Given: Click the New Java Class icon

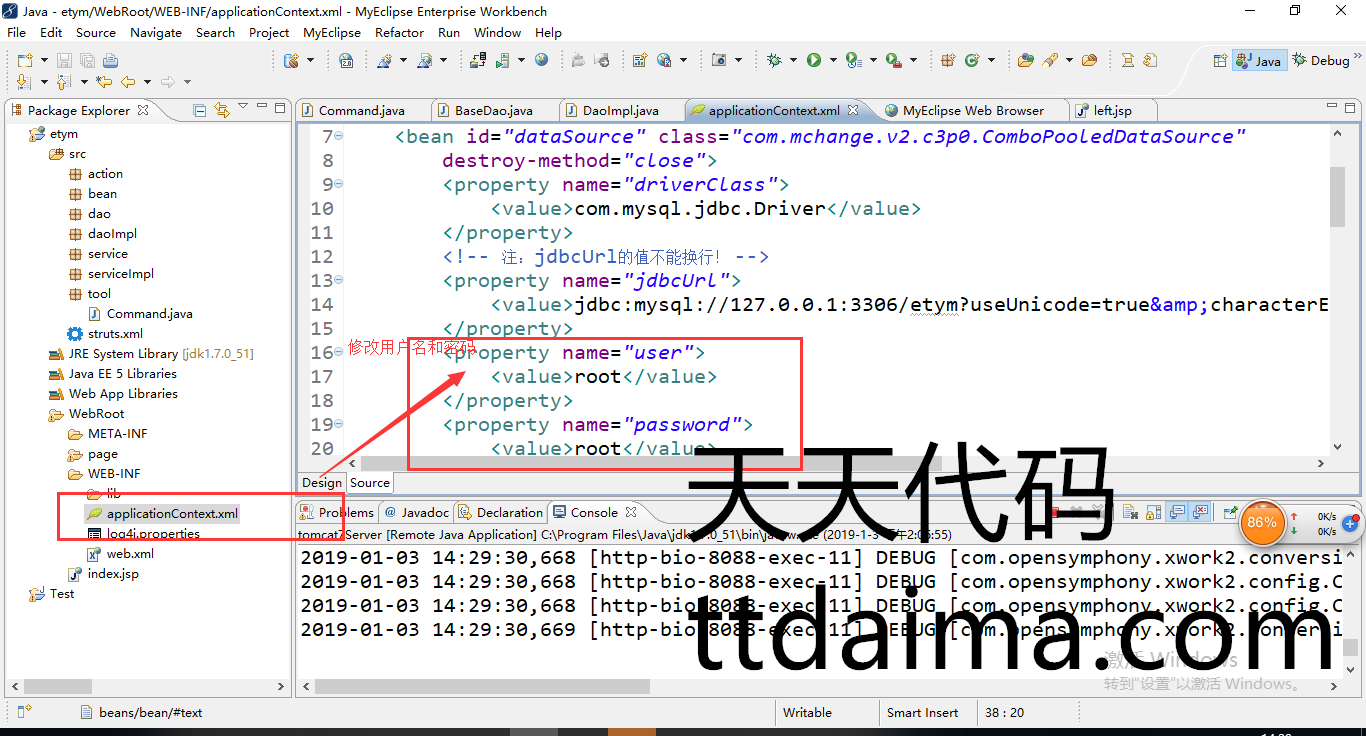Looking at the screenshot, I should pyautogui.click(x=972, y=61).
